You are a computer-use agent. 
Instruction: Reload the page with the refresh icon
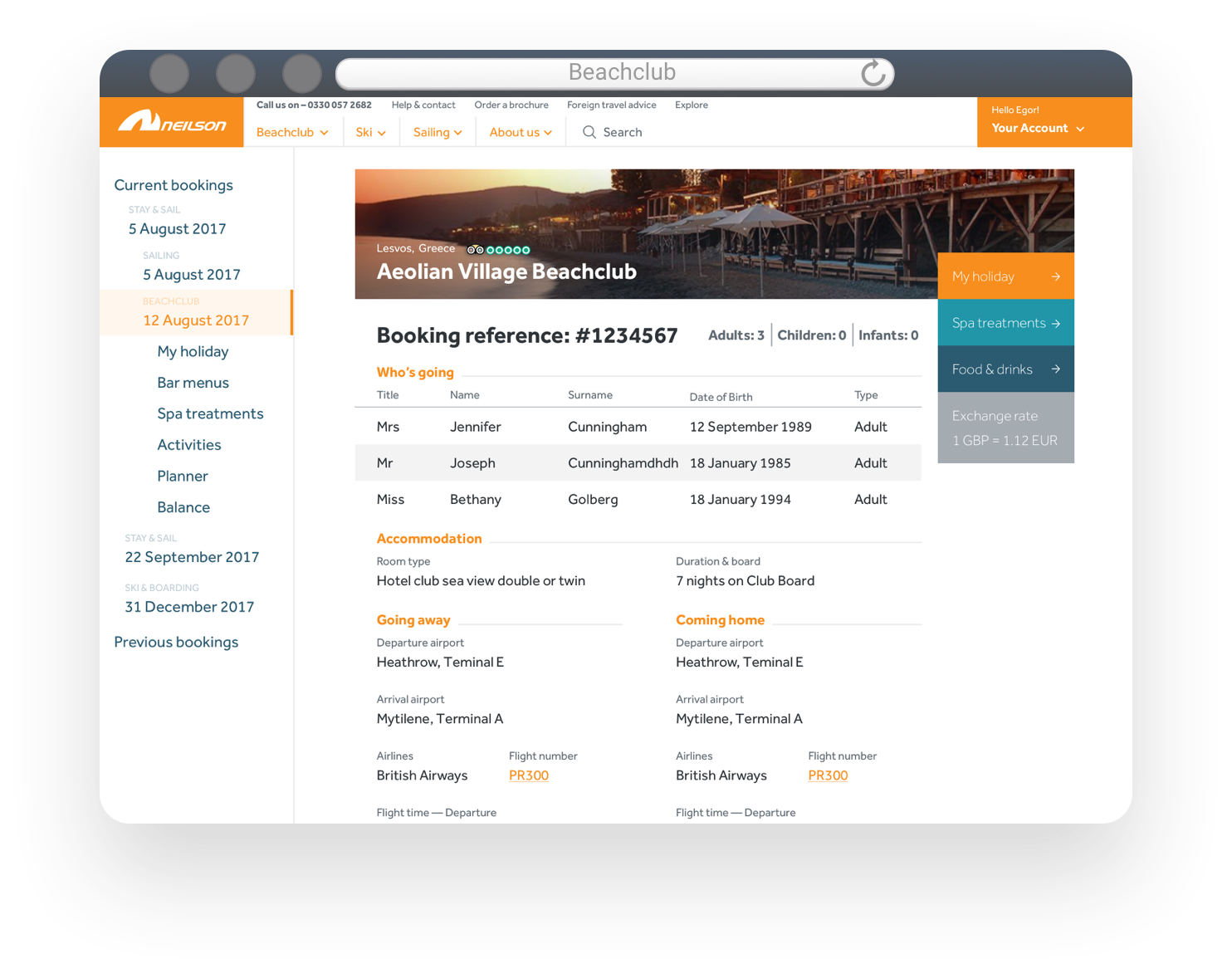(x=873, y=73)
